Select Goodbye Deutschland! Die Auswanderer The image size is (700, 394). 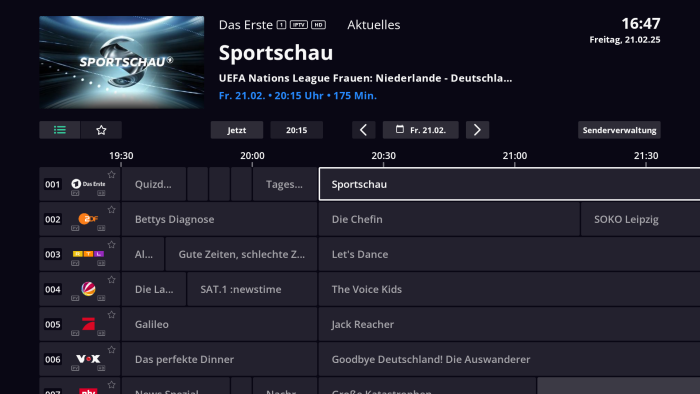coord(509,359)
